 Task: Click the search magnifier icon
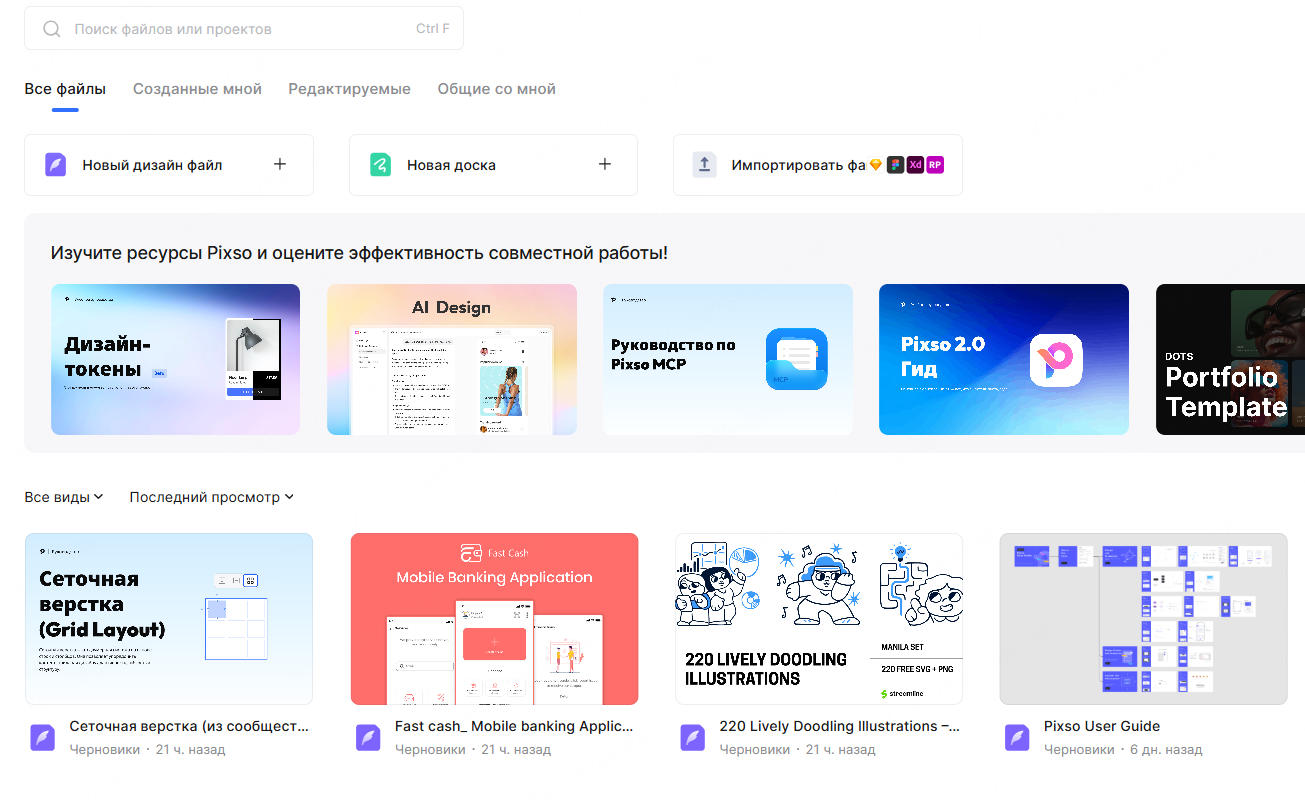point(52,29)
